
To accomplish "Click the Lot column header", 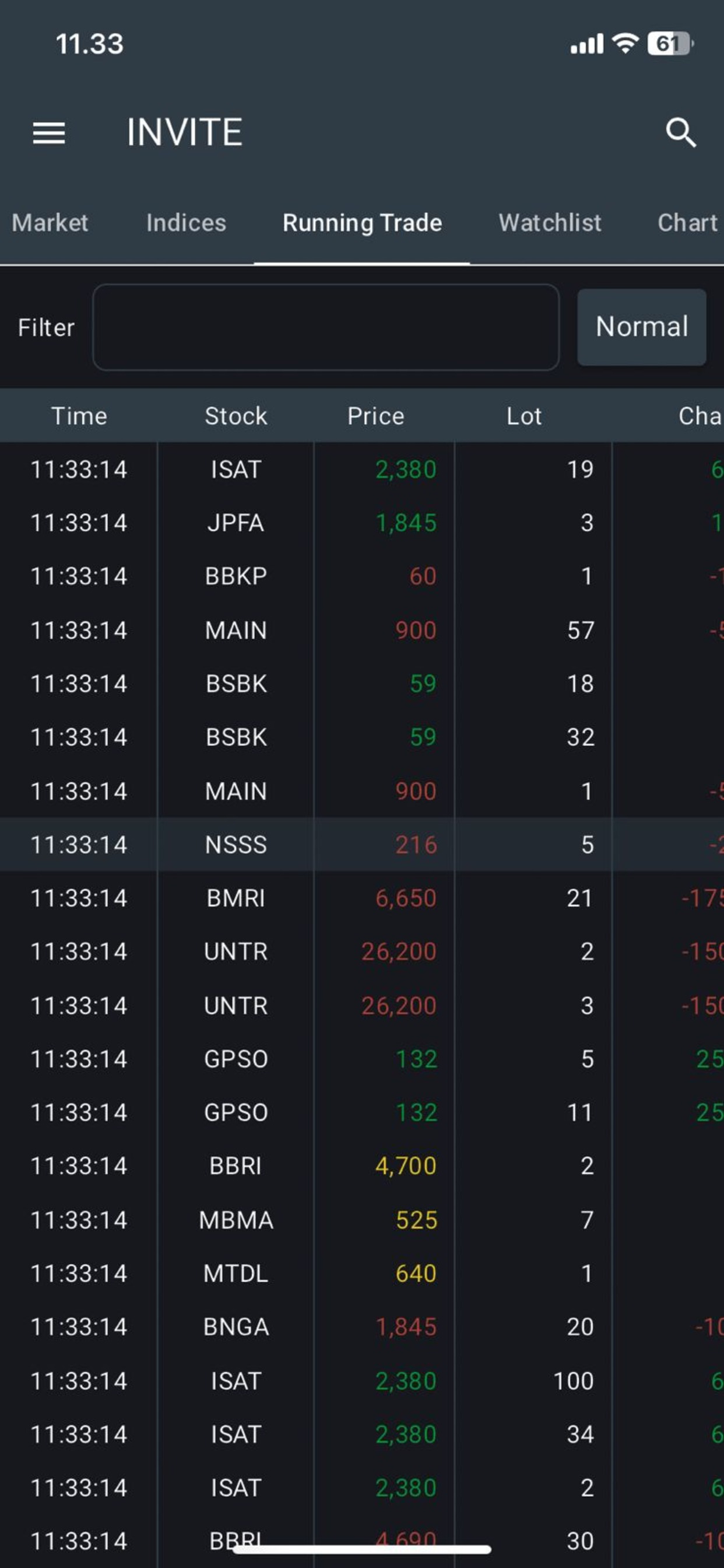I will click(524, 416).
